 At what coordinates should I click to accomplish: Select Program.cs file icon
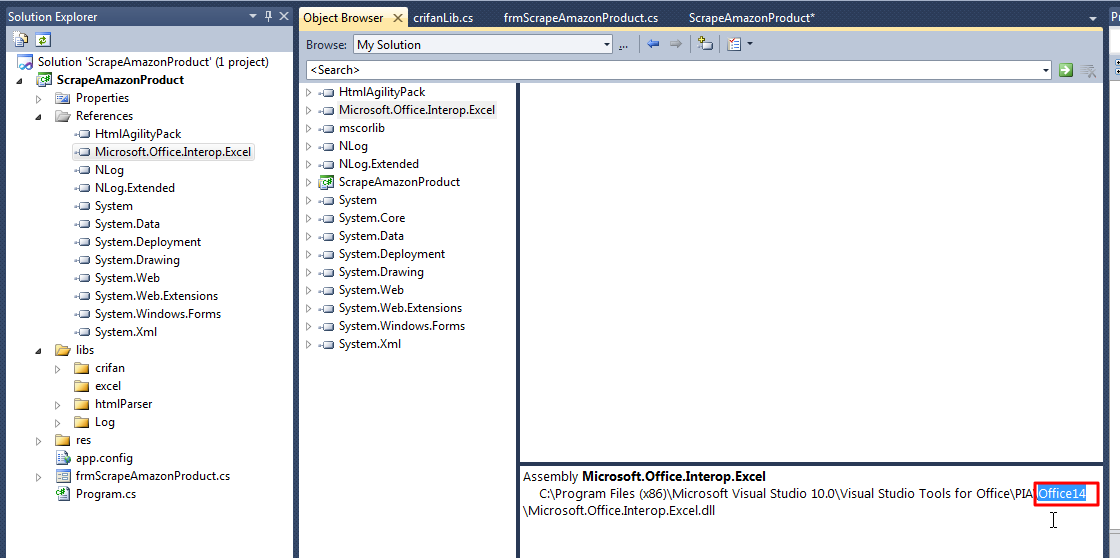point(63,494)
